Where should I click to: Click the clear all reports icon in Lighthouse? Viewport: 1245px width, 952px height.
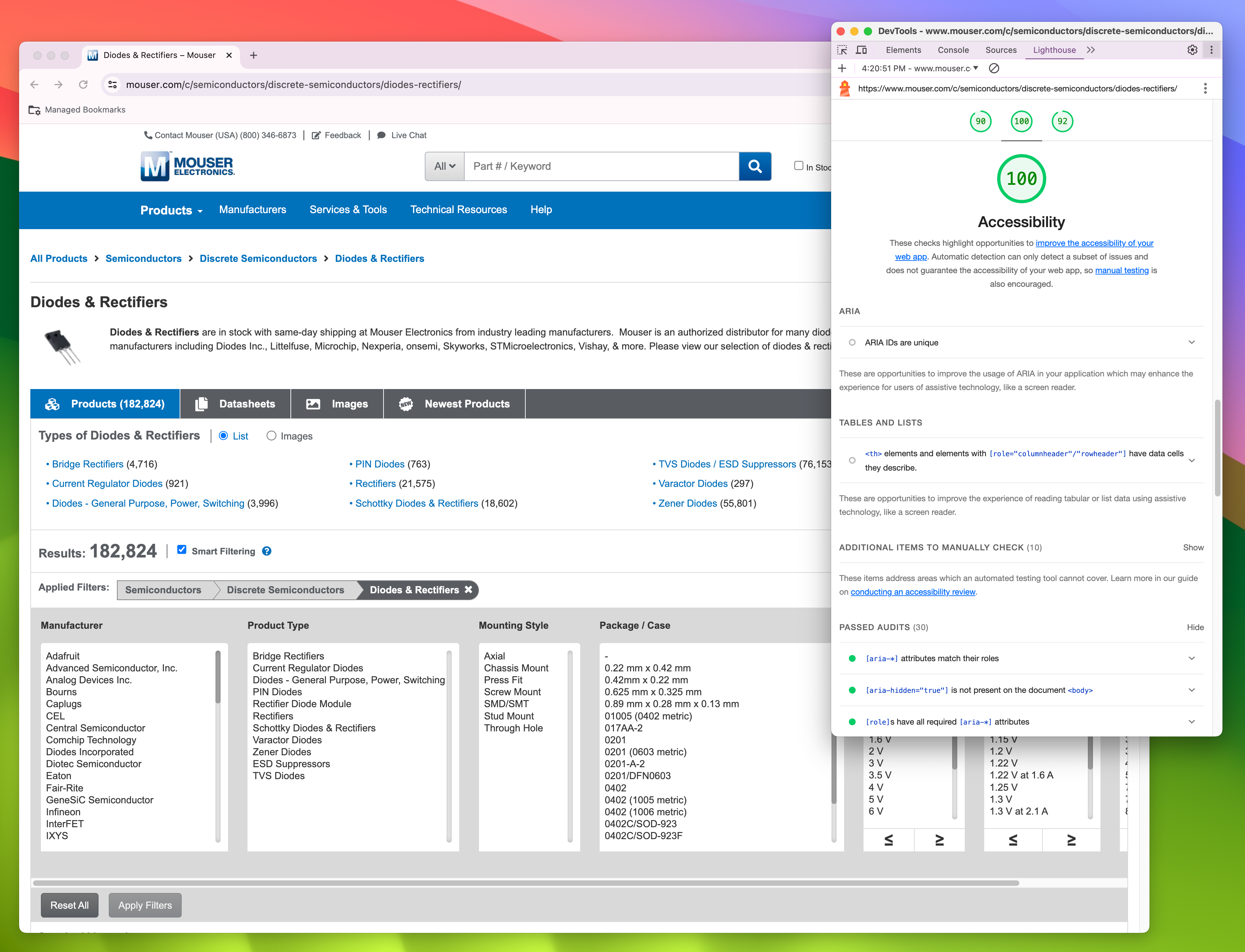(993, 69)
